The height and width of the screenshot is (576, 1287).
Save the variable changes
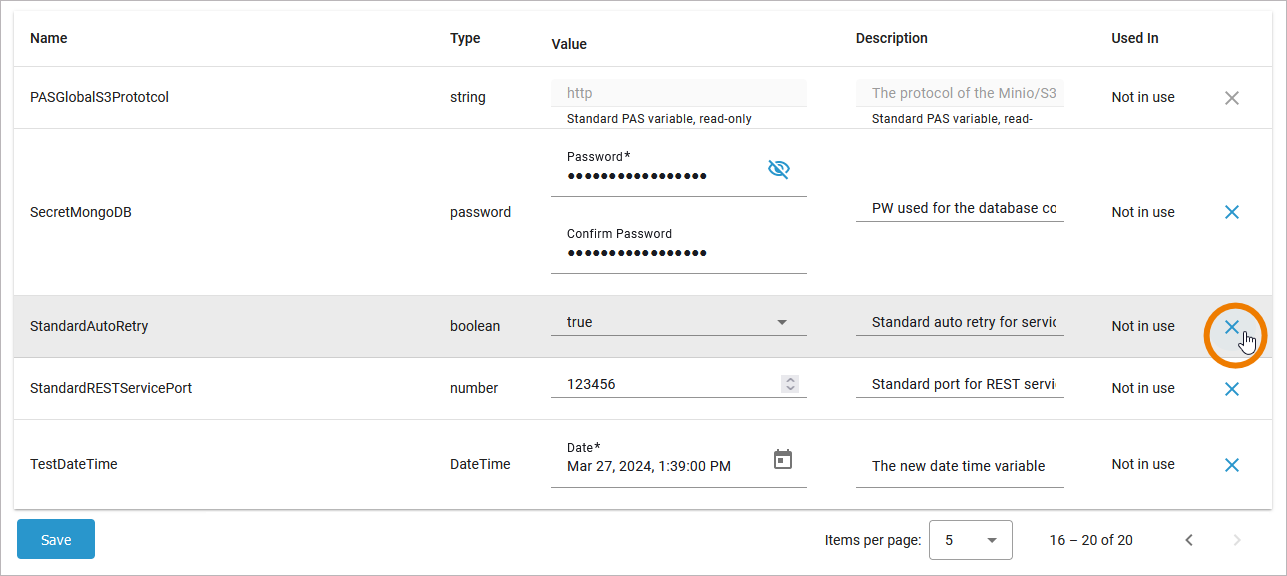56,539
